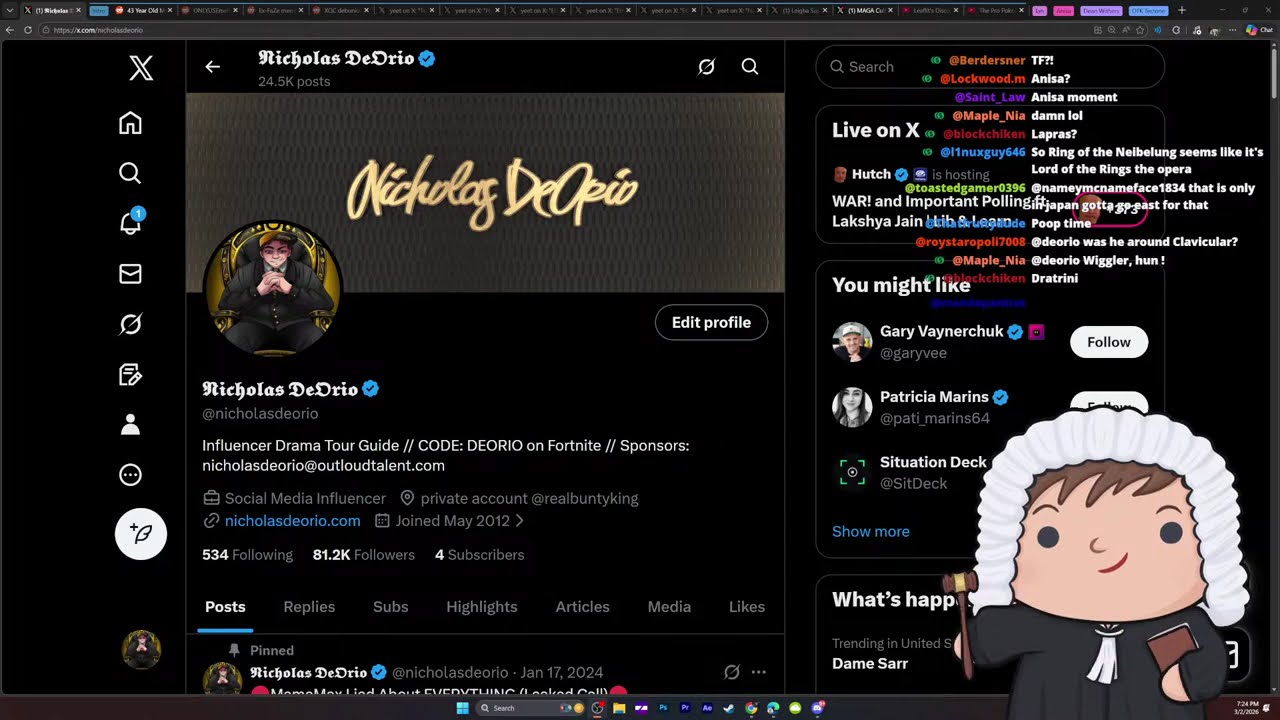Open nicholasdeorio.com link
Screen dimensions: 1280x720
click(292, 521)
